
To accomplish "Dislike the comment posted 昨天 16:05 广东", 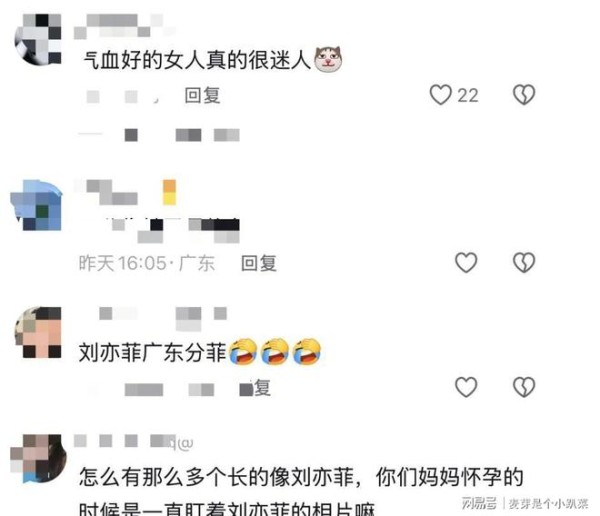I will click(524, 263).
